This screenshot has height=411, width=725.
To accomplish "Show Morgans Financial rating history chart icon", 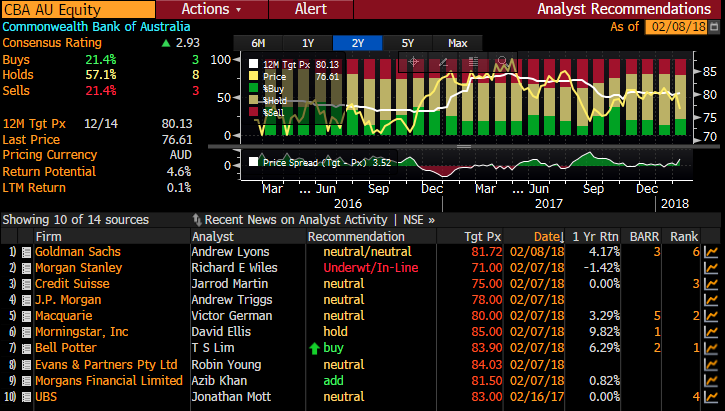I will (x=711, y=381).
